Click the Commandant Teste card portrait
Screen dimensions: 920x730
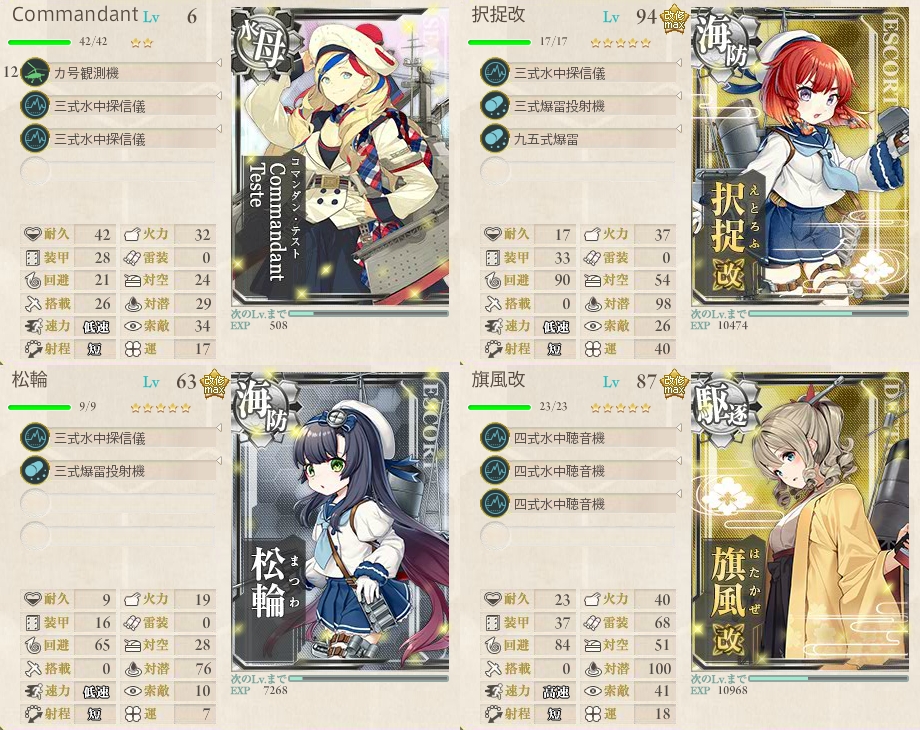(340, 157)
